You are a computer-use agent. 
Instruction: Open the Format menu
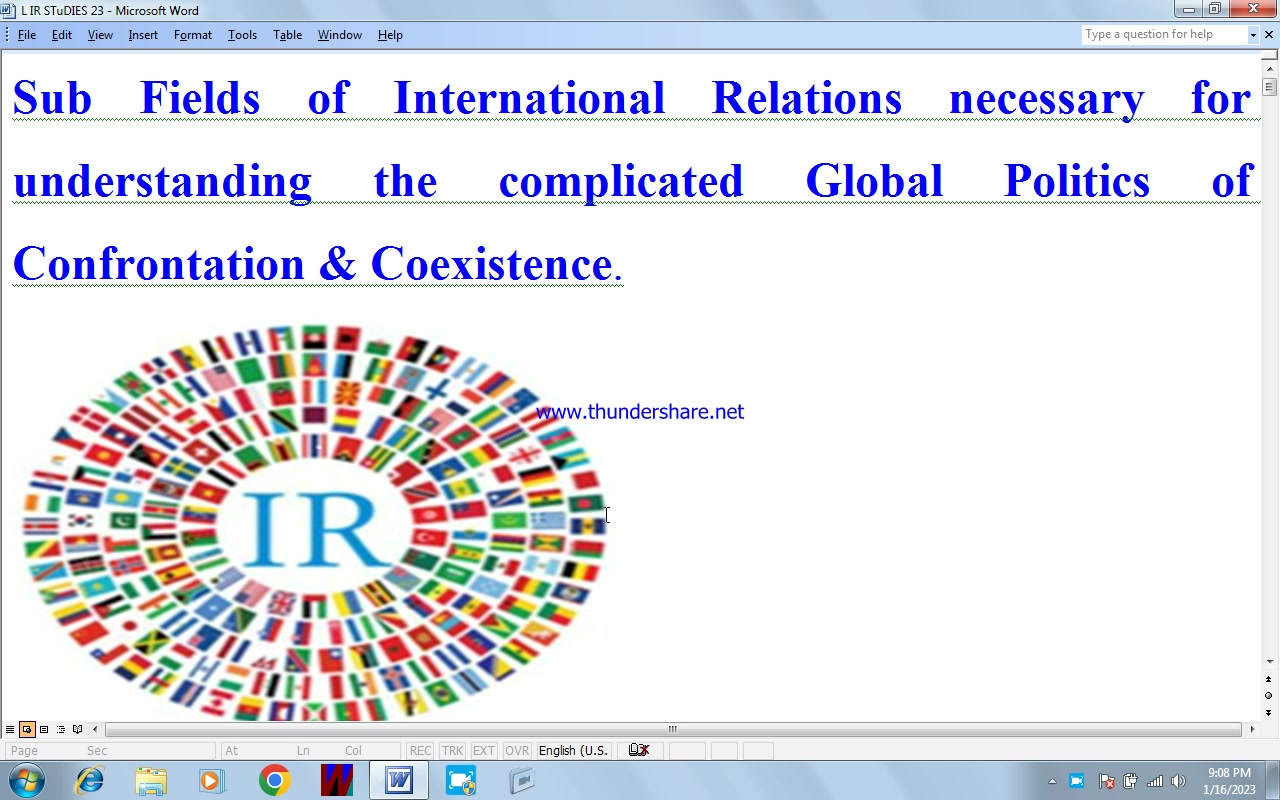(192, 34)
